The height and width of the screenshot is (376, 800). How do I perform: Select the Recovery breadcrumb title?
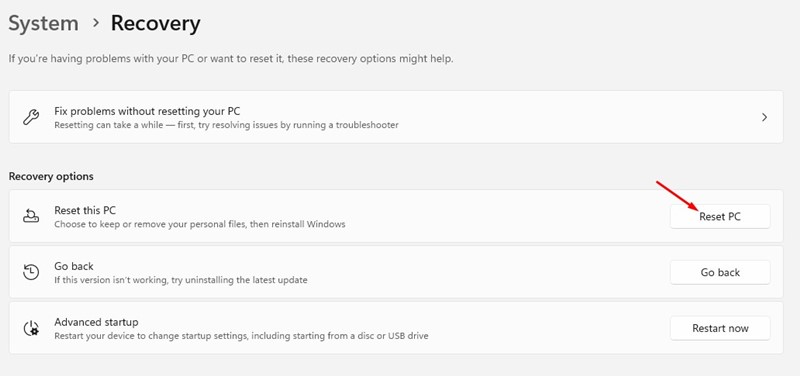click(x=156, y=24)
